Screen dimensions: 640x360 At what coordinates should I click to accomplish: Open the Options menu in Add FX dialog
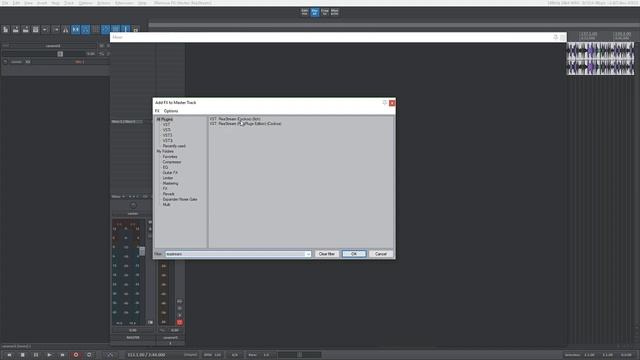pyautogui.click(x=171, y=111)
